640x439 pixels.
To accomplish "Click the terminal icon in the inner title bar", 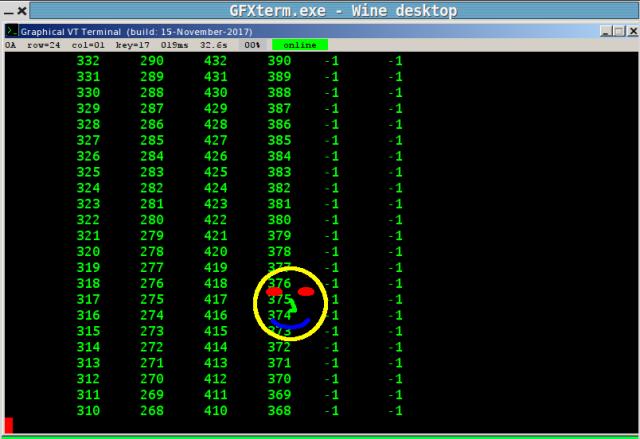I will pos(11,31).
